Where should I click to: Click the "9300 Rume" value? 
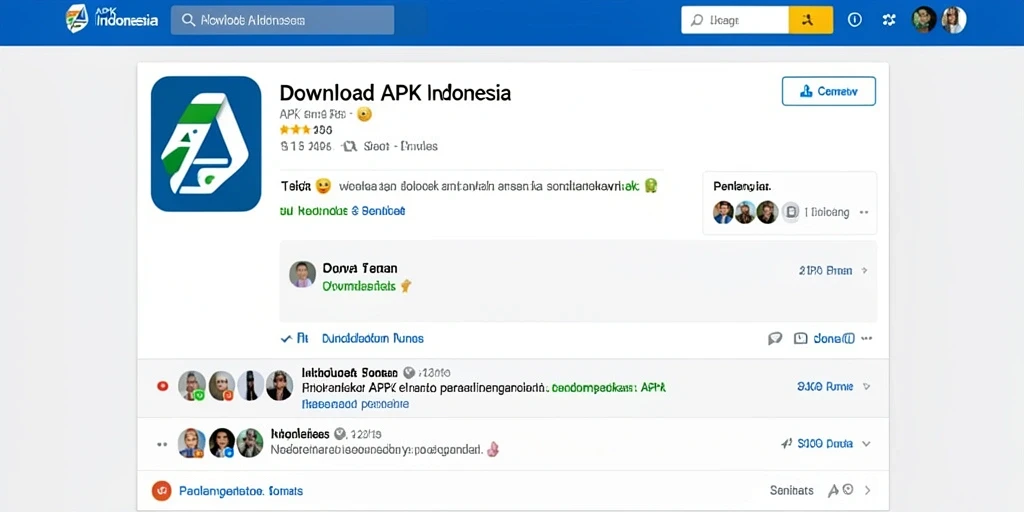(825, 387)
